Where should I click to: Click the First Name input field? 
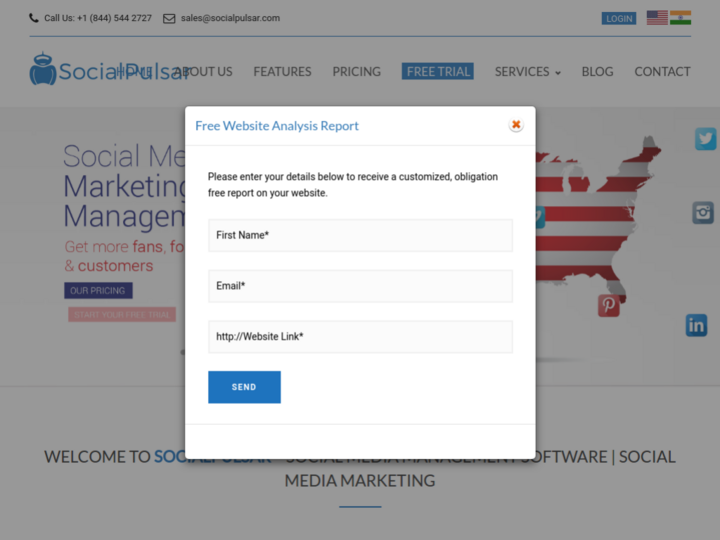tap(360, 235)
